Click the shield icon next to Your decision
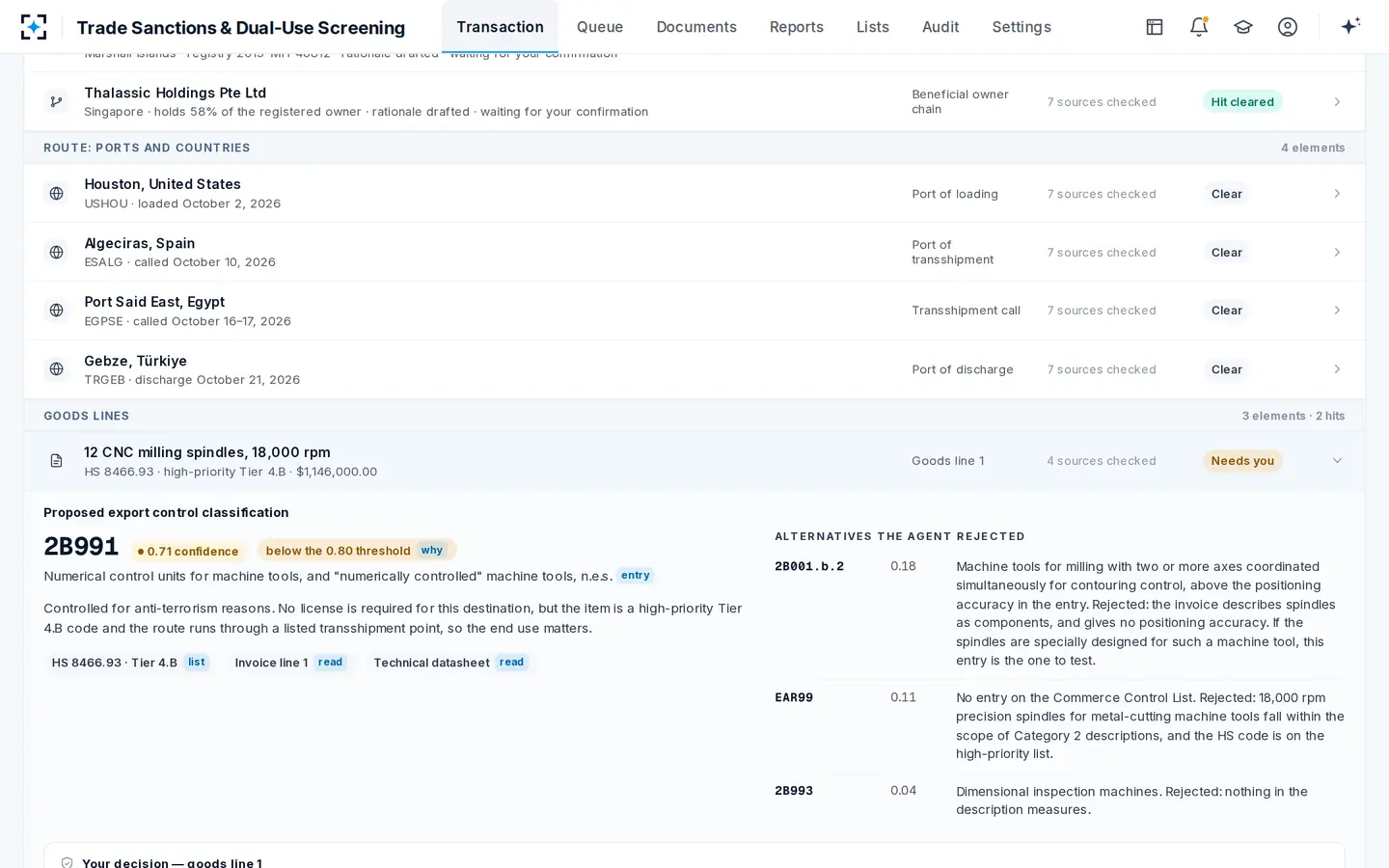The width and height of the screenshot is (1389, 868). tap(68, 863)
